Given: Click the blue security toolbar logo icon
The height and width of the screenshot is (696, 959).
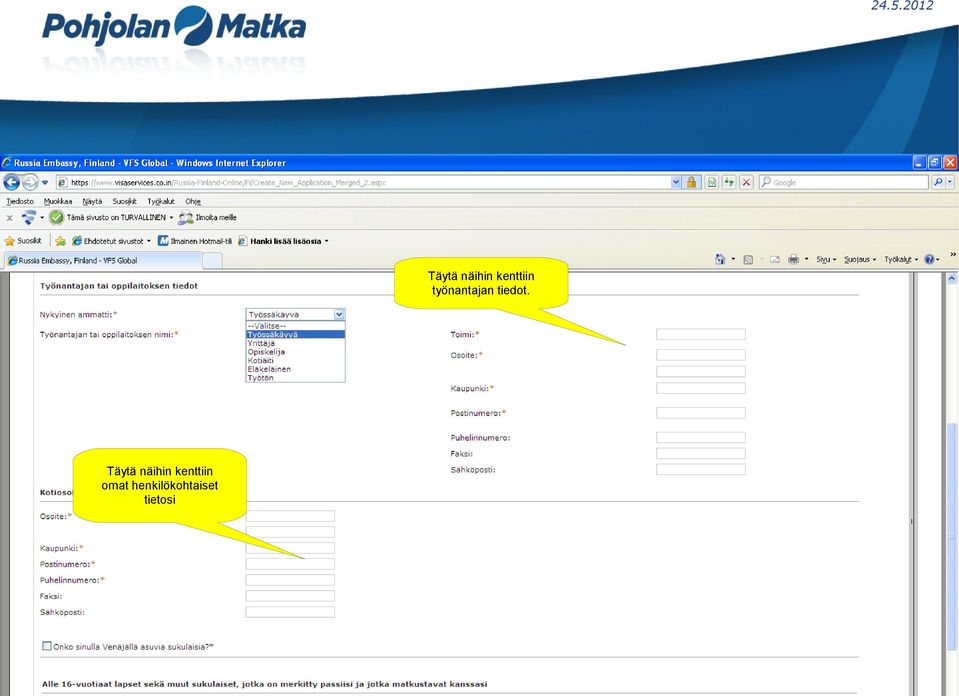Looking at the screenshot, I should 29,217.
